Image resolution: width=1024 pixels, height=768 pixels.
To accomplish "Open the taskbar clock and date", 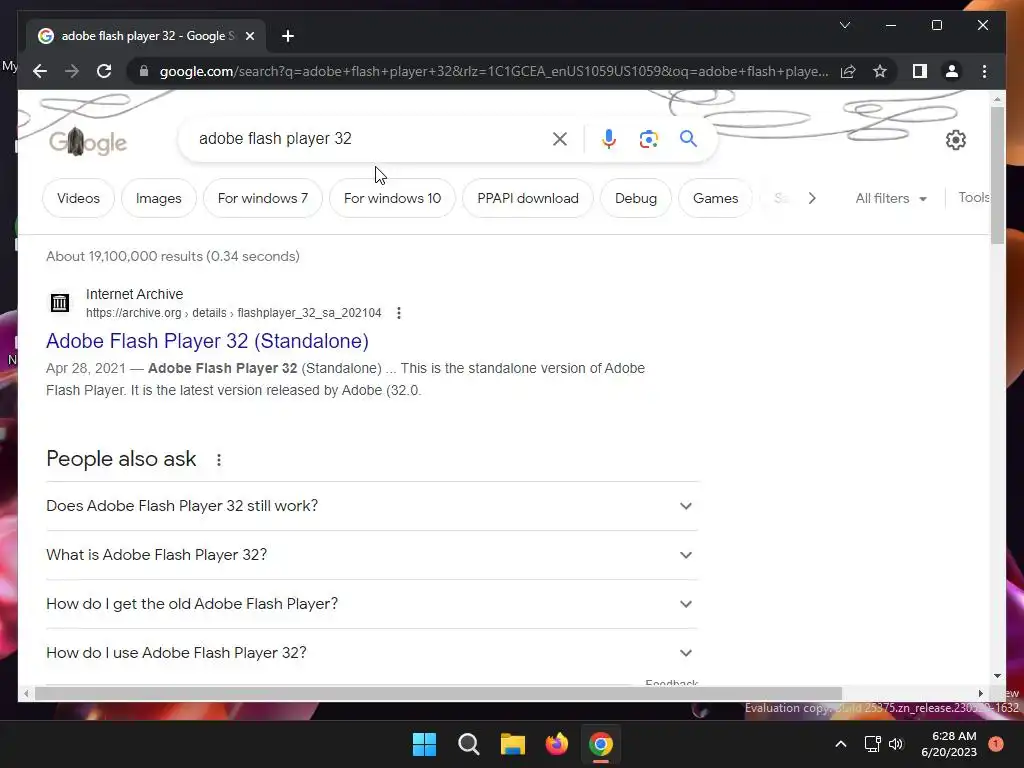I will (x=949, y=744).
